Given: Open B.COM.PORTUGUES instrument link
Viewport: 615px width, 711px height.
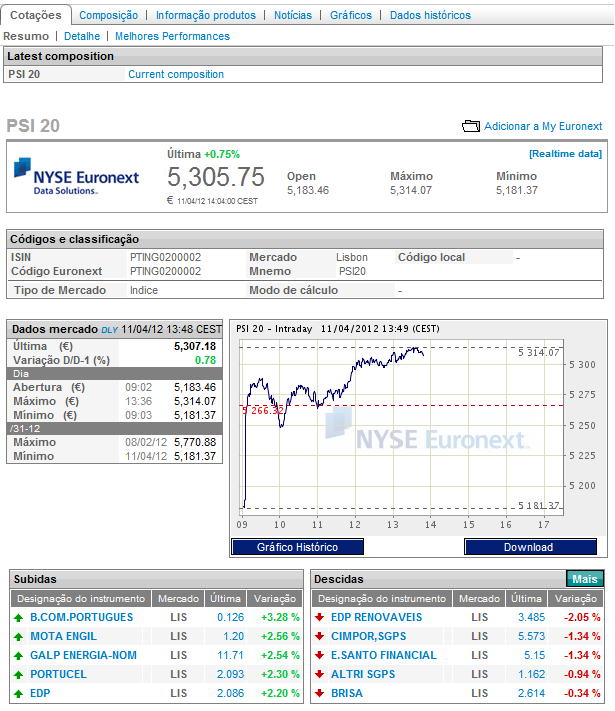Looking at the screenshot, I should pos(82,617).
